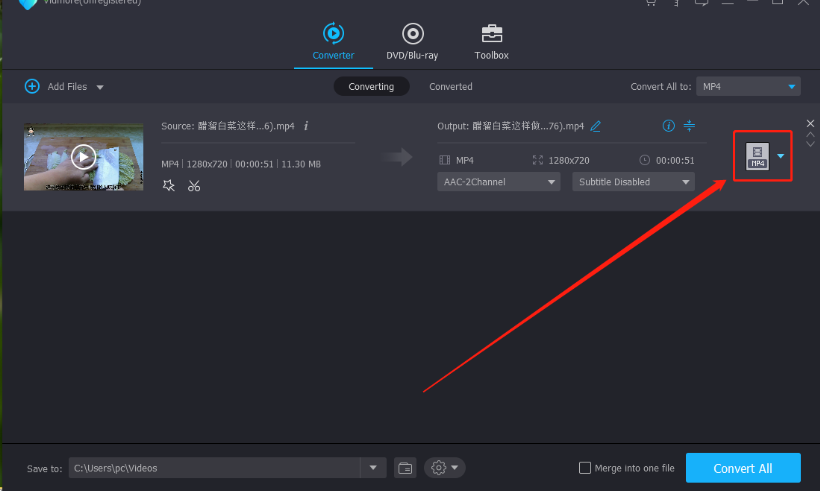The image size is (820, 491).
Task: Switch to the DVD/Blu-ray tab
Action: click(412, 41)
